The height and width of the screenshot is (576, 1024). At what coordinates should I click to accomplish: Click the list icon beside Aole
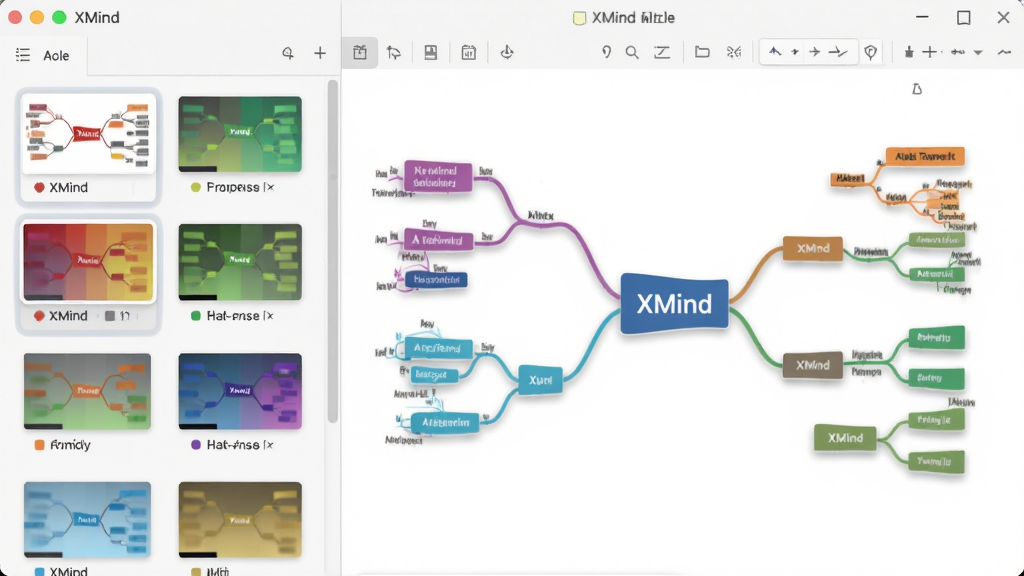[x=23, y=55]
